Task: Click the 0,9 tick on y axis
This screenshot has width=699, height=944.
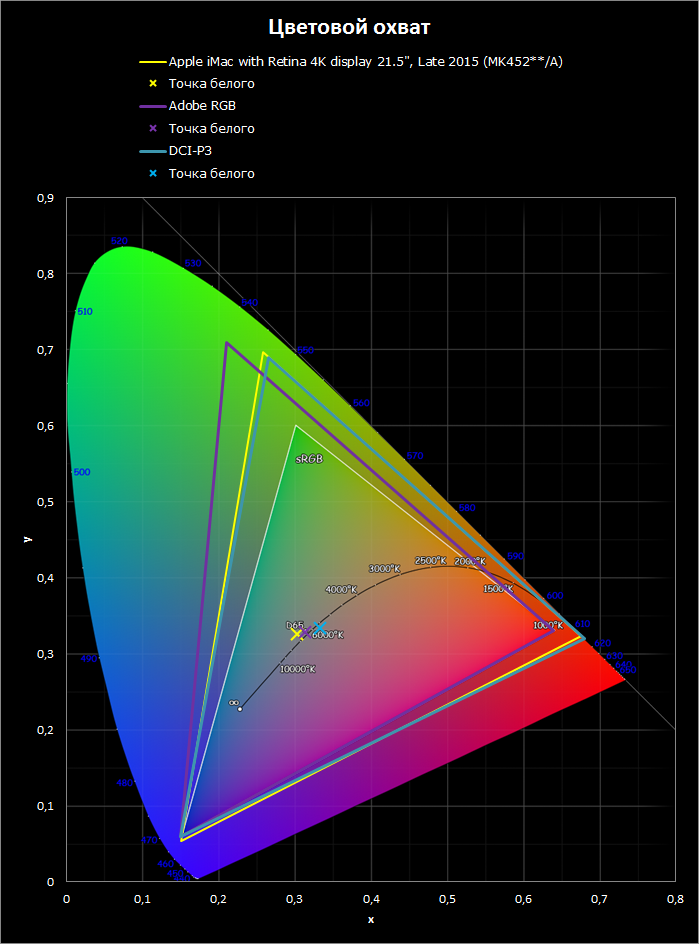Action: [x=45, y=198]
